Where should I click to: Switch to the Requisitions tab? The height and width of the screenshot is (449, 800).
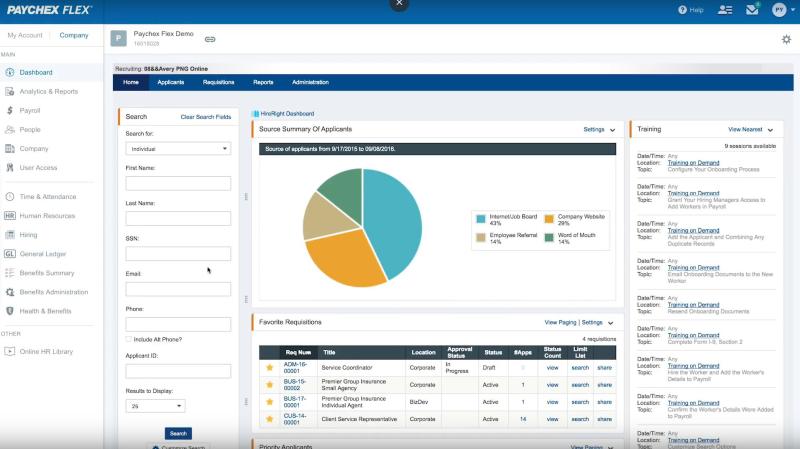[218, 82]
